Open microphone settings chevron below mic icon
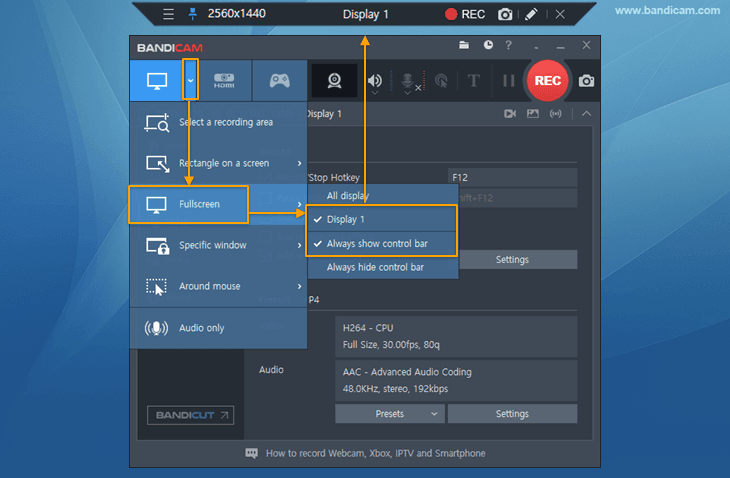This screenshot has width=730, height=478. click(408, 93)
